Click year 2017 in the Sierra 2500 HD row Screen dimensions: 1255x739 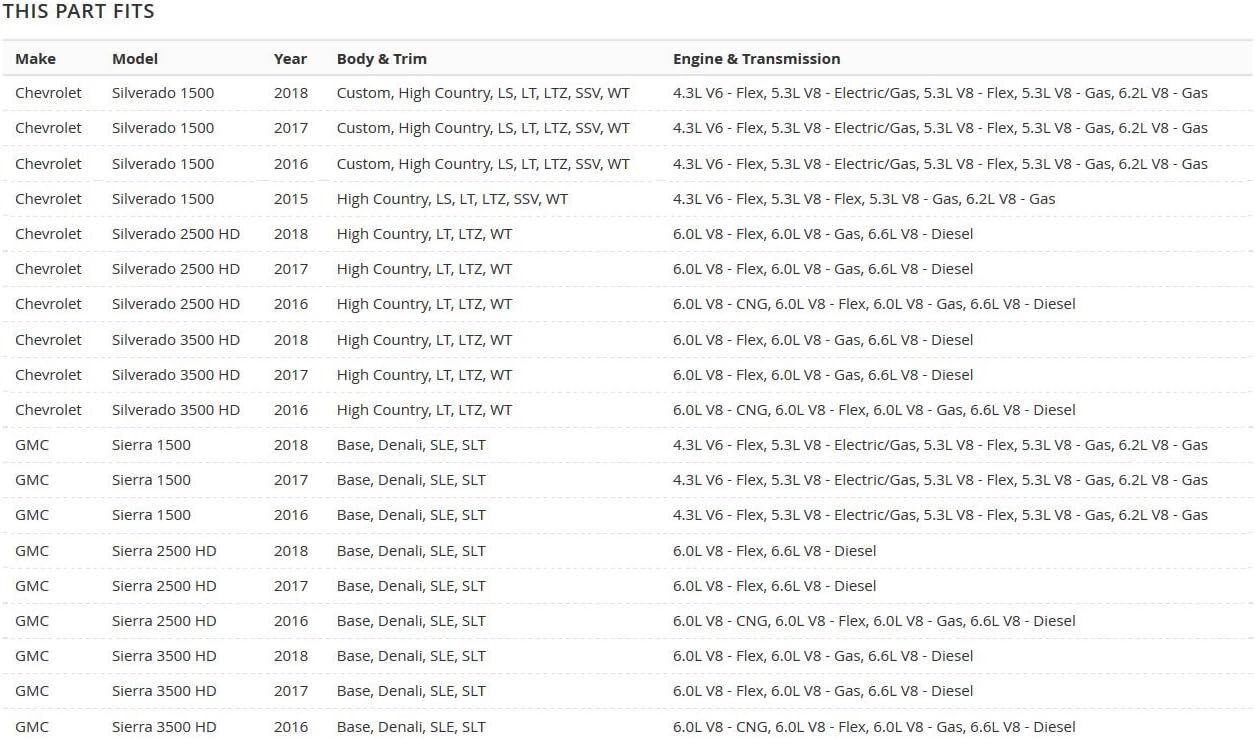291,586
